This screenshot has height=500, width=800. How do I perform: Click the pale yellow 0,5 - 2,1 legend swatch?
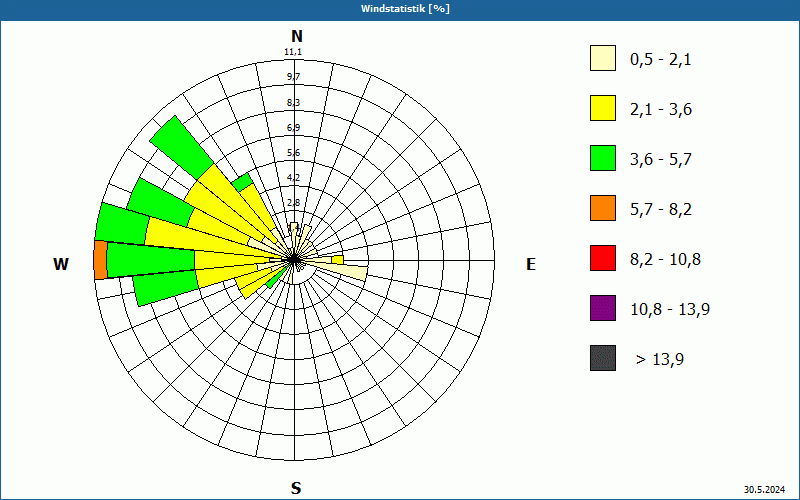click(603, 58)
